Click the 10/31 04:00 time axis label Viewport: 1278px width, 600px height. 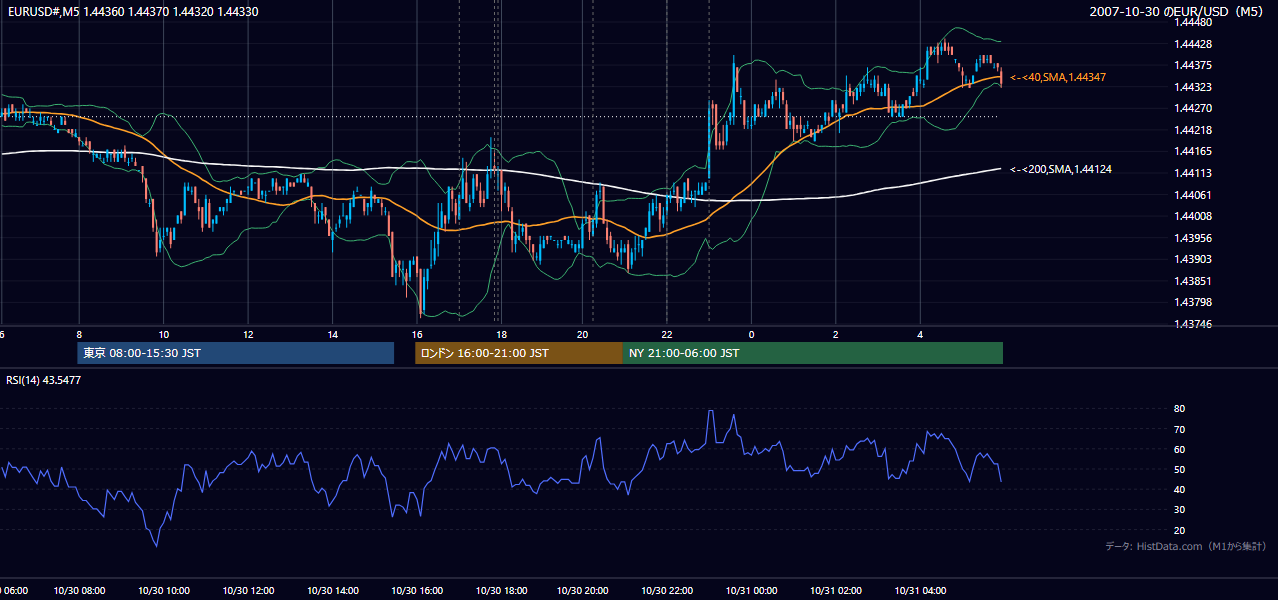pos(920,591)
